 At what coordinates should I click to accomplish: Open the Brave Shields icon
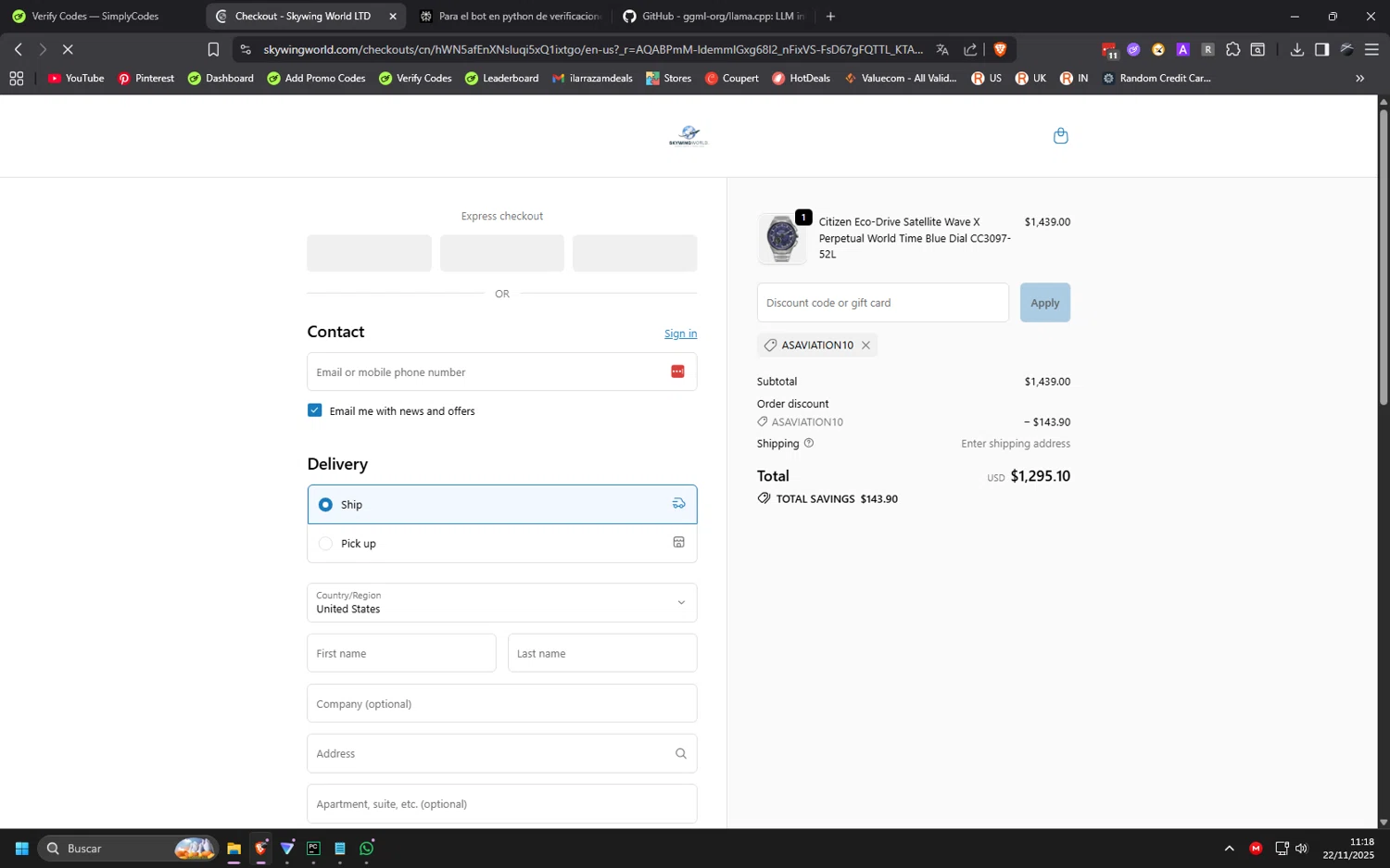[x=1000, y=50]
